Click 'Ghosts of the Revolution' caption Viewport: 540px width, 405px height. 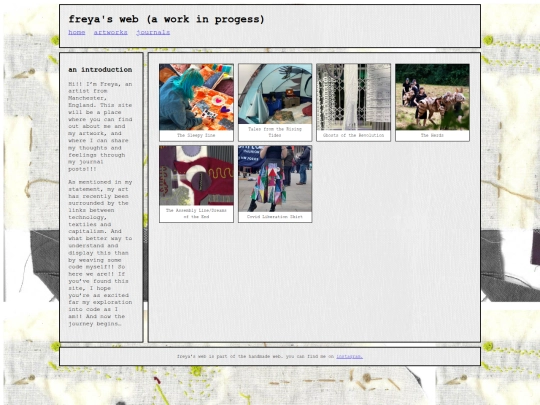pos(353,135)
